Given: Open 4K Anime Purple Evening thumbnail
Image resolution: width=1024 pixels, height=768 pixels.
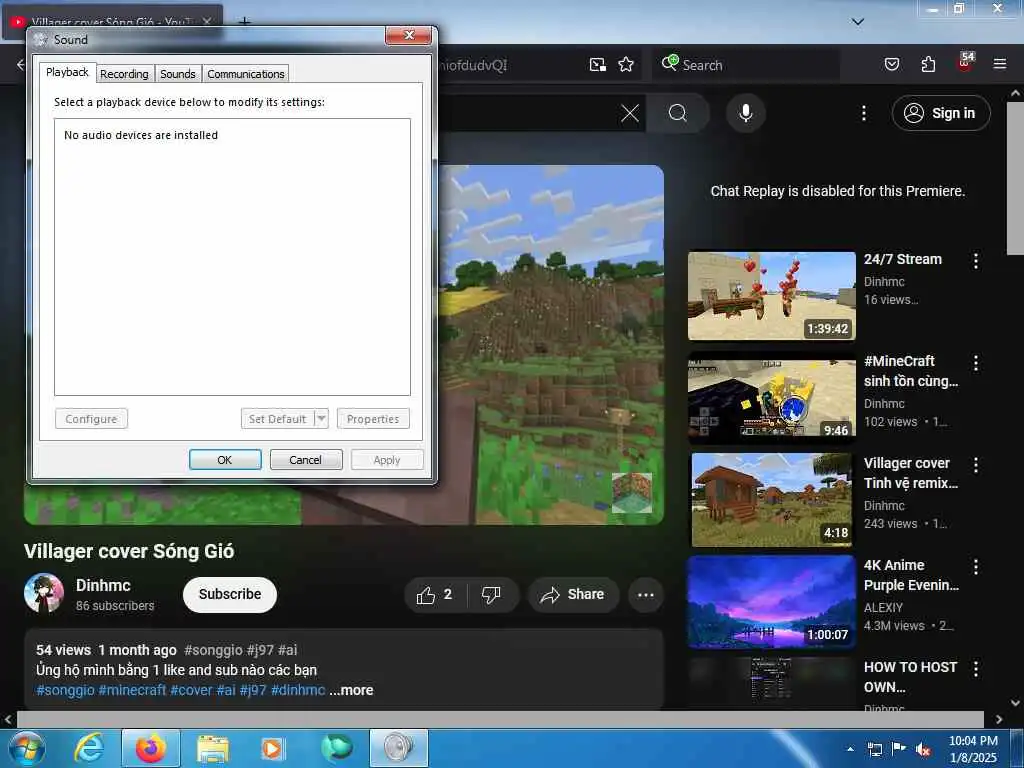Looking at the screenshot, I should coord(771,601).
